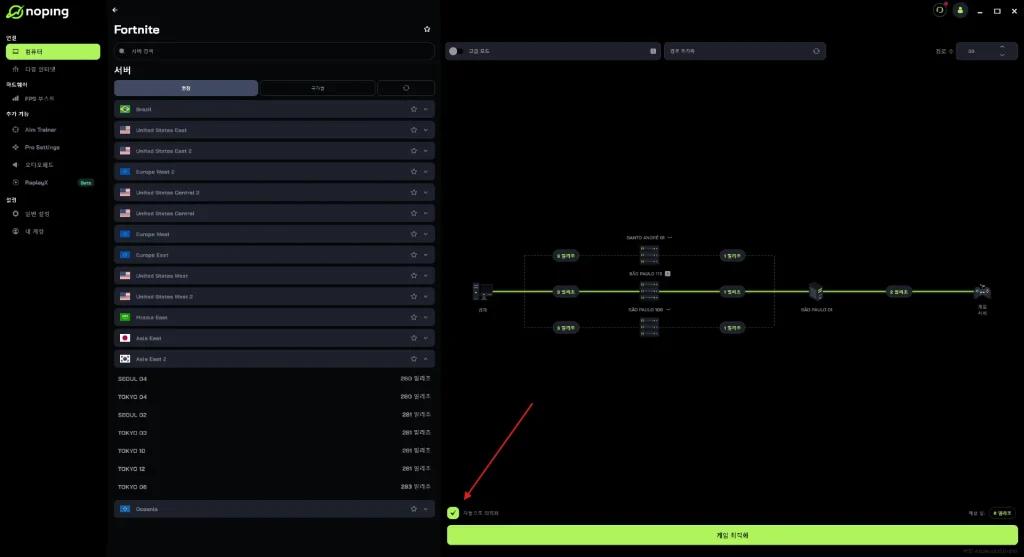Click the Japan flag on Asia East

[125, 338]
